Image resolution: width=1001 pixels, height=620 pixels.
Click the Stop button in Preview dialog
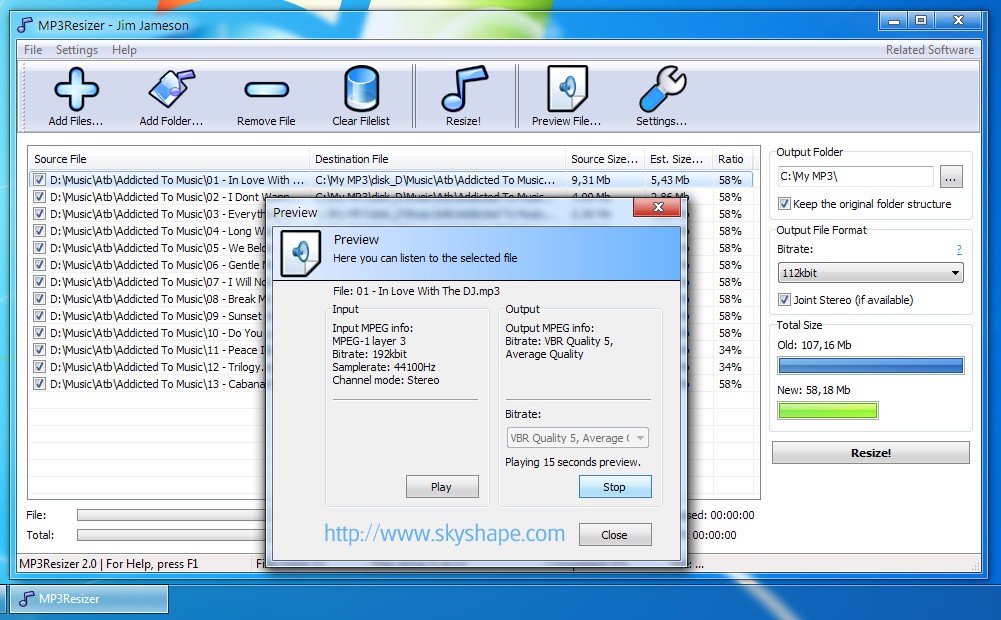[x=615, y=487]
